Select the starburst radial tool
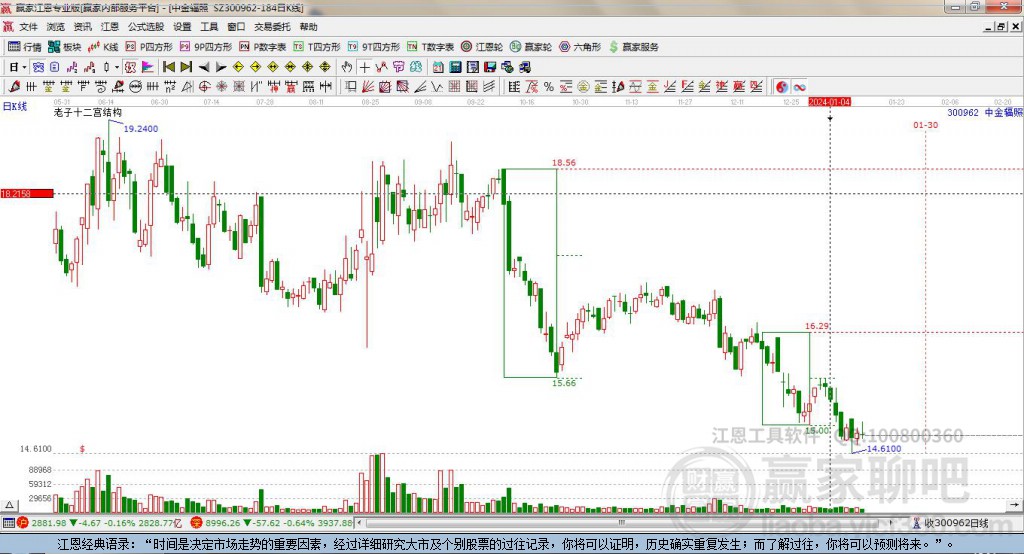The width and height of the screenshot is (1024, 554). (x=222, y=86)
